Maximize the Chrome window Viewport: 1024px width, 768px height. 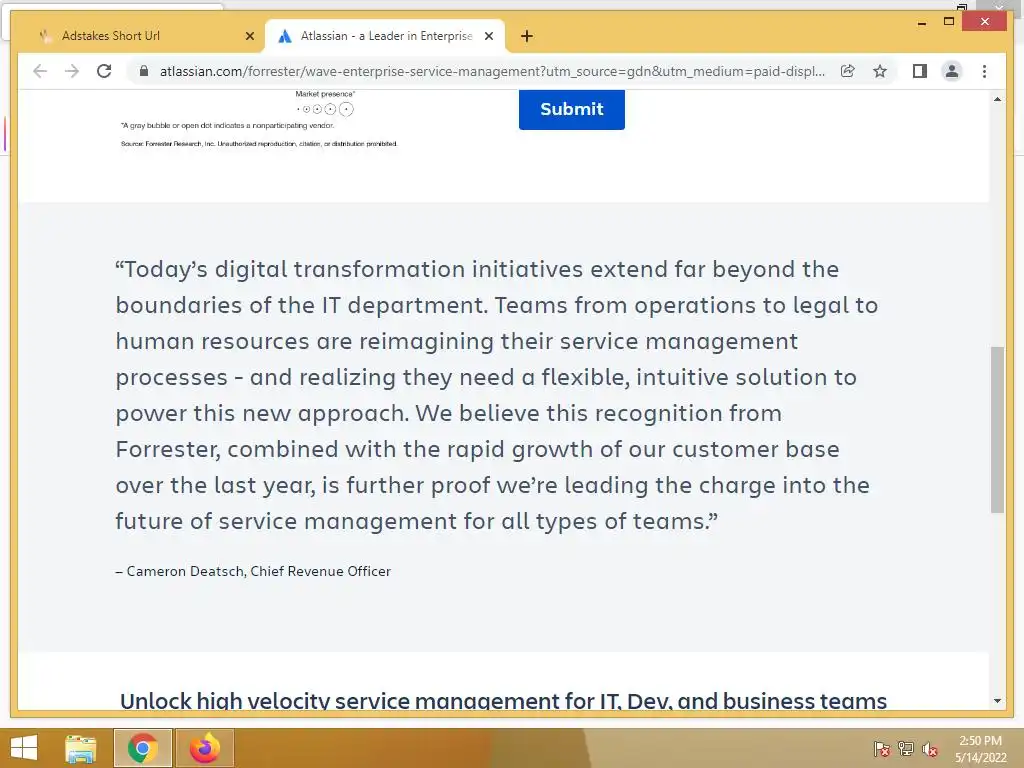949,22
